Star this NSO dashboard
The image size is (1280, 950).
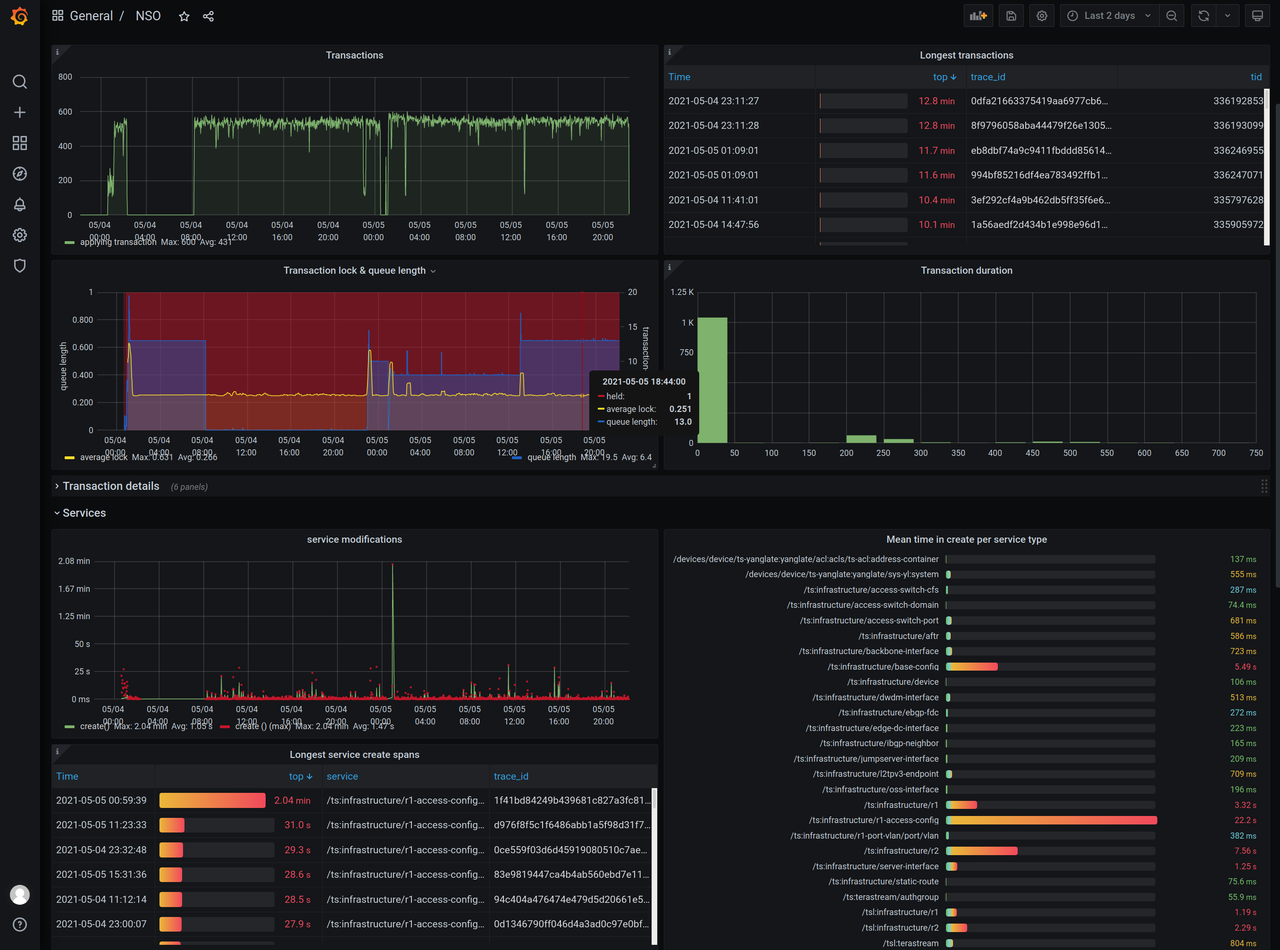click(184, 16)
